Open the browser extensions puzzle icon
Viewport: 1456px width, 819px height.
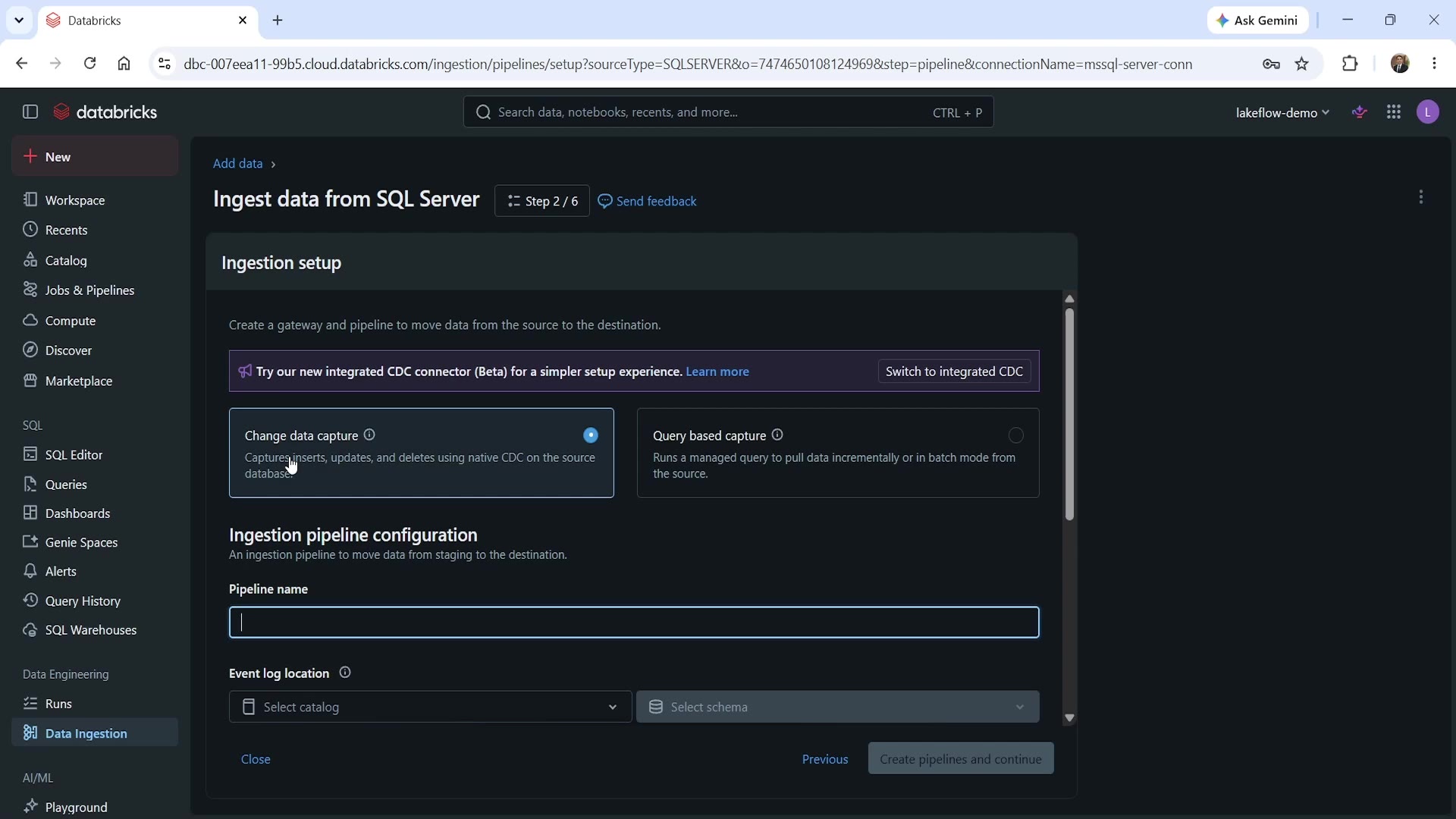(x=1350, y=64)
